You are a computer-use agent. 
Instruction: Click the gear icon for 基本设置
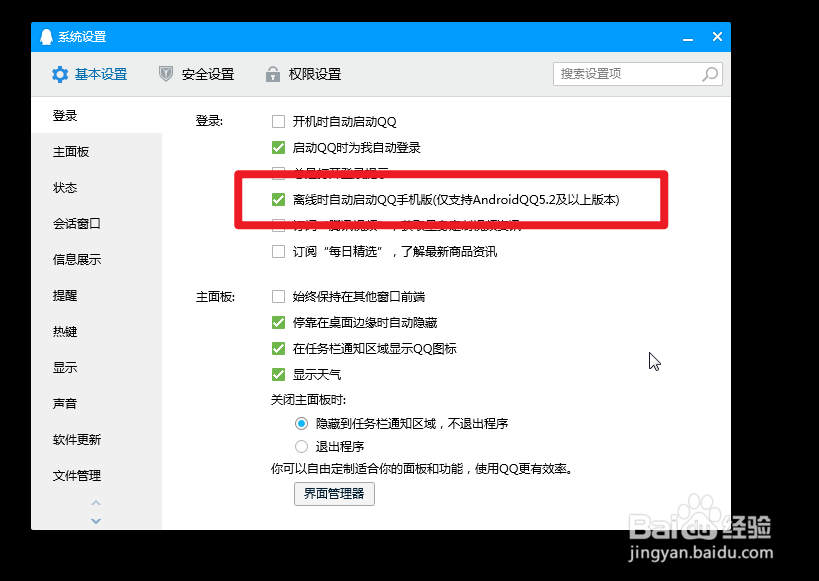pyautogui.click(x=60, y=74)
